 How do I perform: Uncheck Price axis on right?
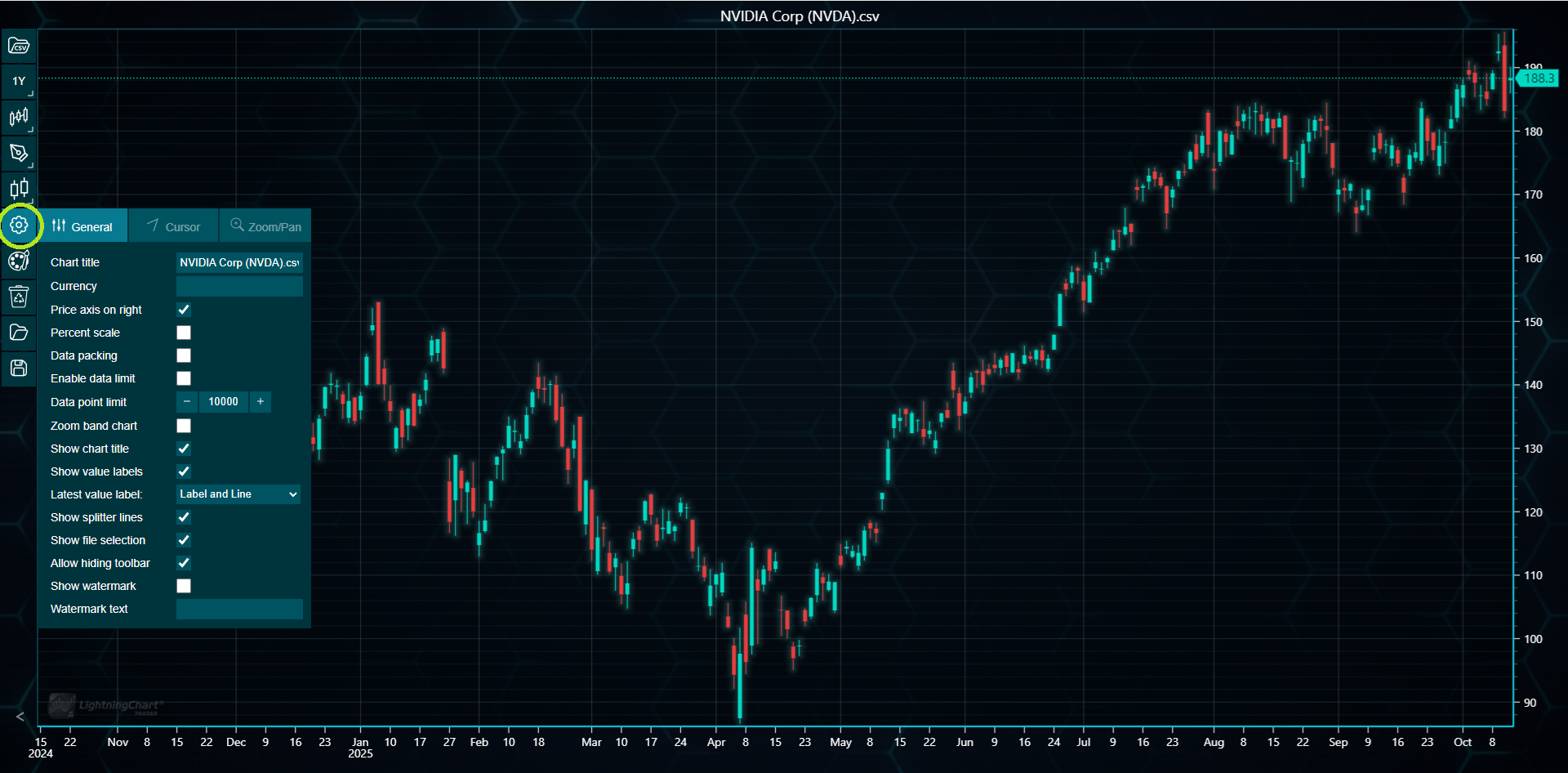point(184,310)
